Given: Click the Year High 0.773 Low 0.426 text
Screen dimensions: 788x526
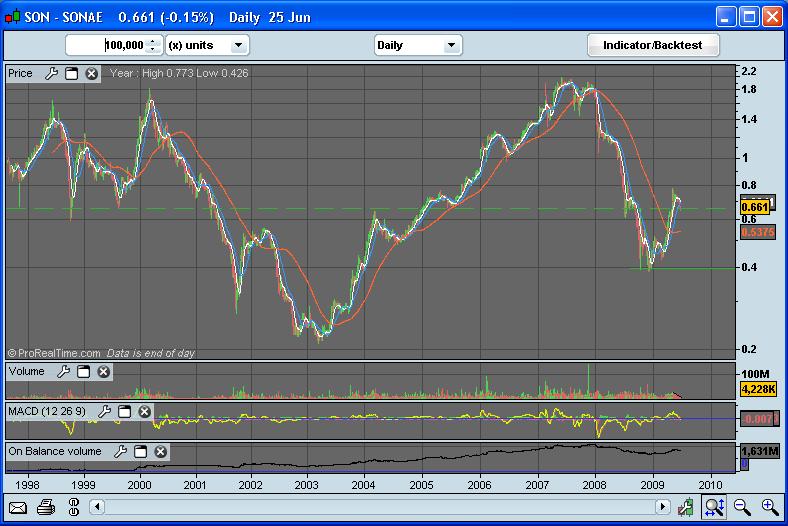Looking at the screenshot, I should point(179,73).
